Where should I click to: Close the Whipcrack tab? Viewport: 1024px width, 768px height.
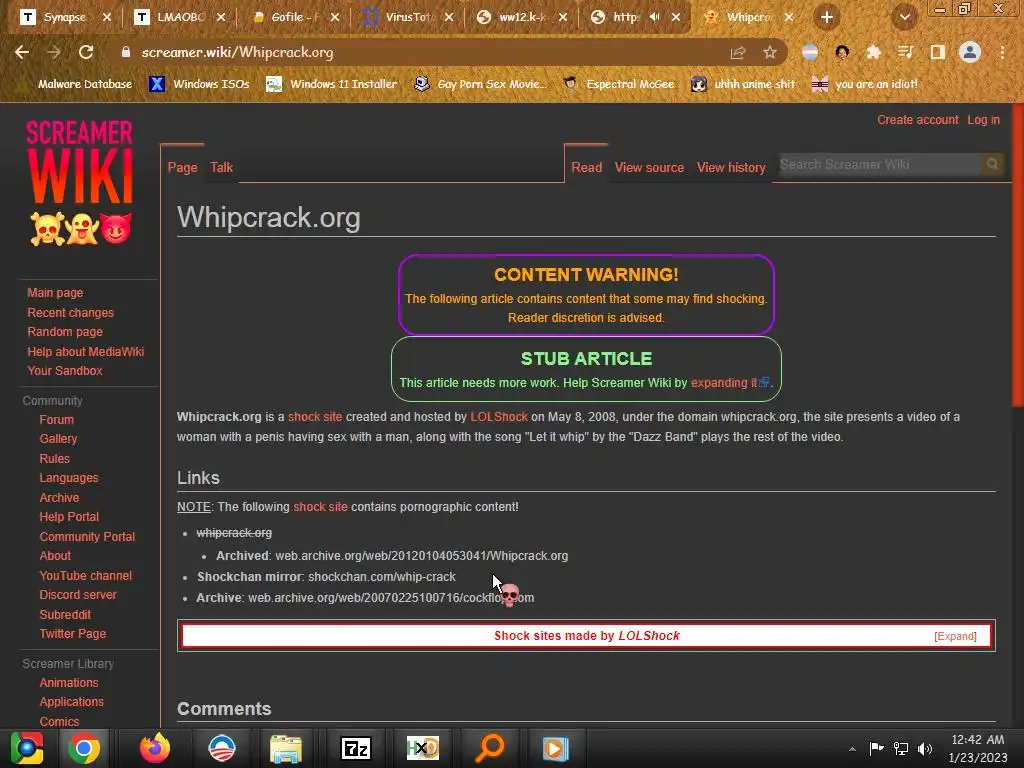(x=789, y=17)
